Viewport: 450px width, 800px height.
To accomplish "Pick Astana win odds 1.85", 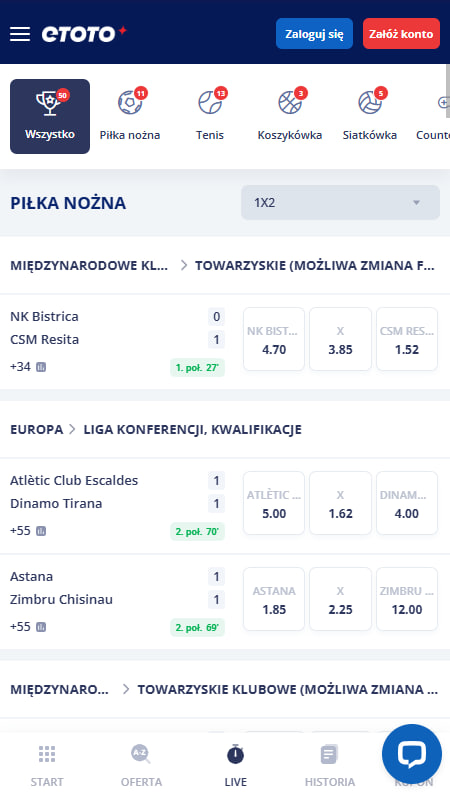I will coord(274,599).
